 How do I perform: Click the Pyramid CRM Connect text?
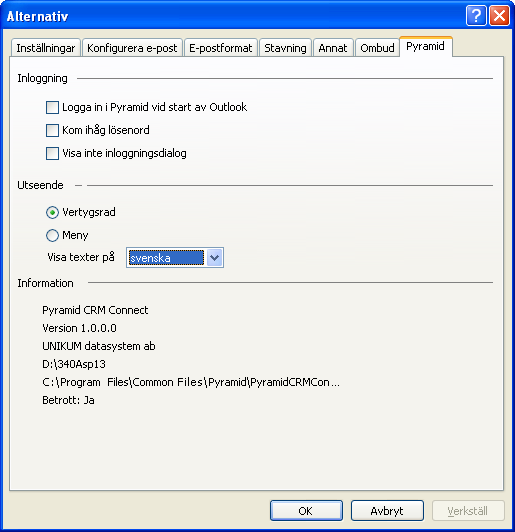click(95, 310)
